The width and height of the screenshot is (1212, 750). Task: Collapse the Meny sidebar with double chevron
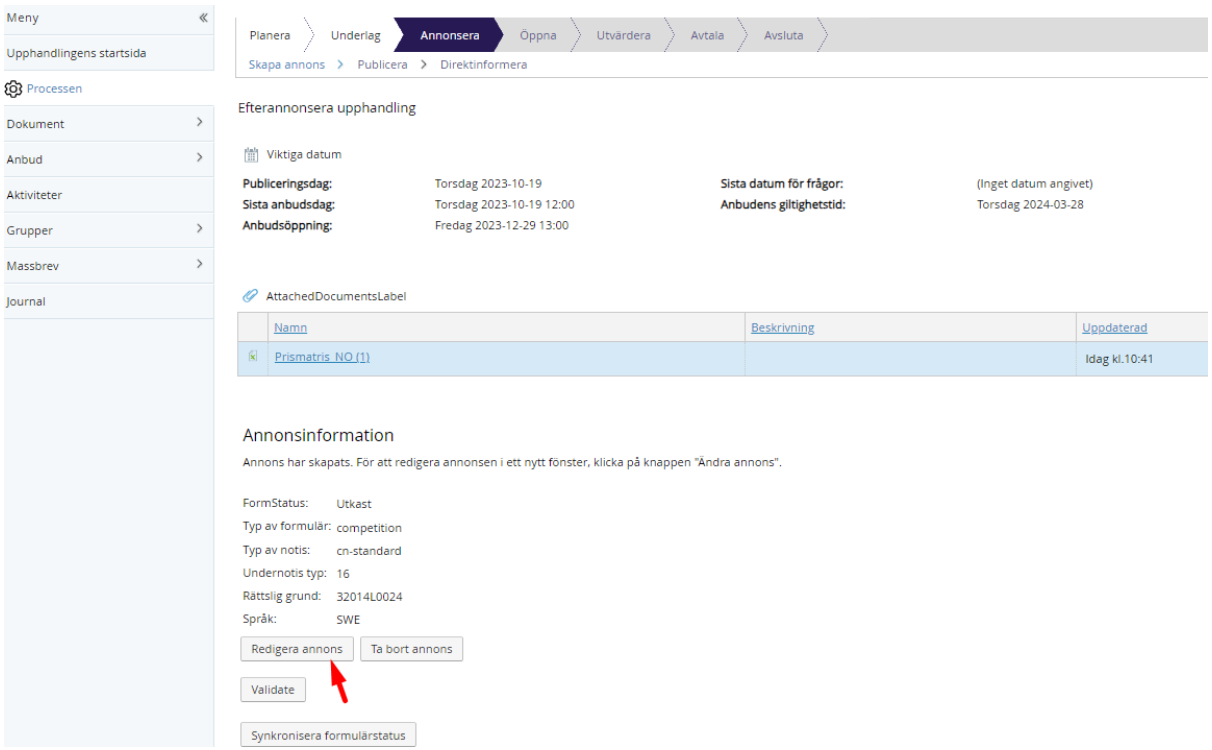pyautogui.click(x=204, y=18)
